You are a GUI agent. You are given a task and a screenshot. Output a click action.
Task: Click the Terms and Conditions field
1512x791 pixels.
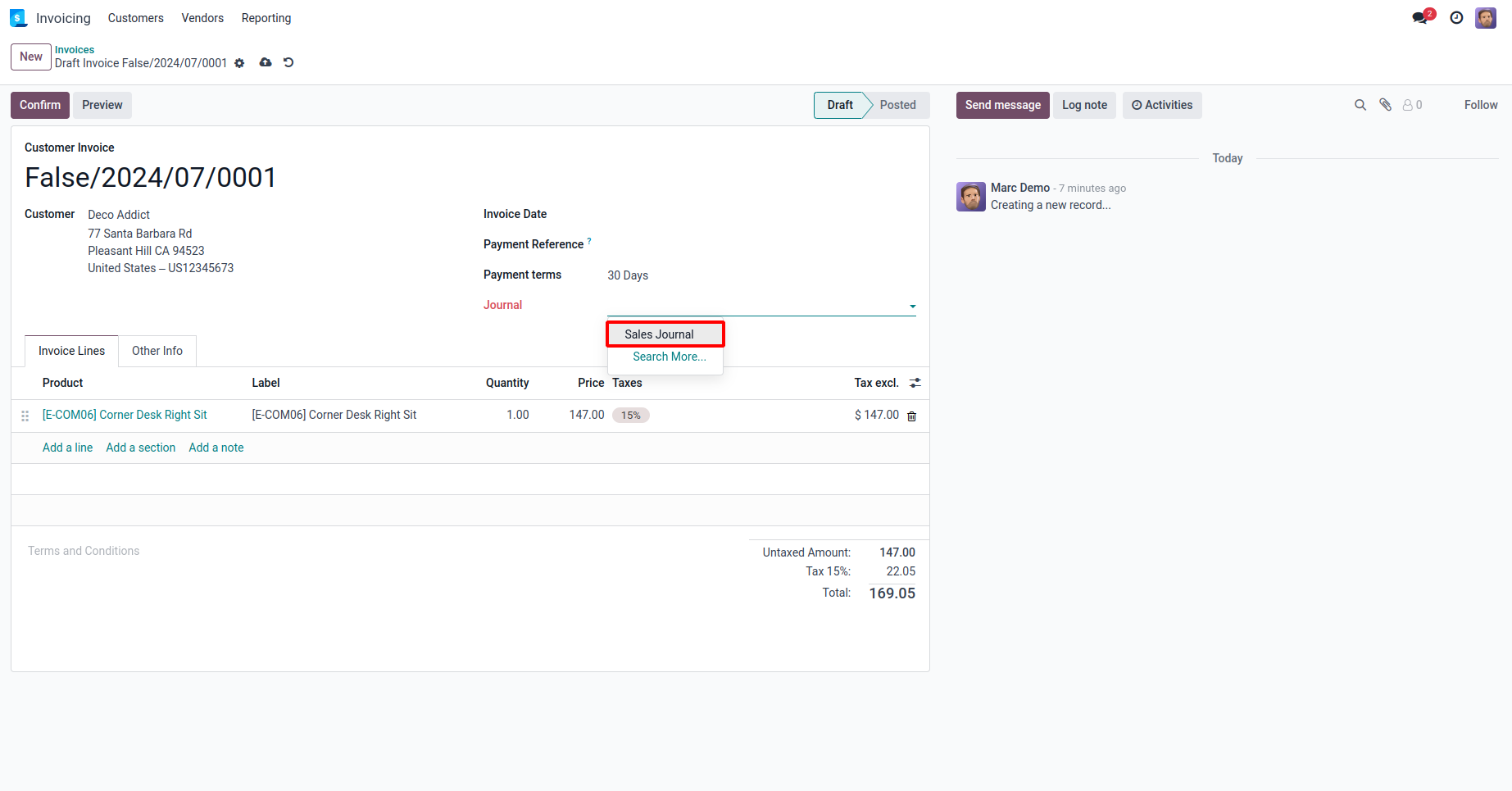click(x=84, y=551)
